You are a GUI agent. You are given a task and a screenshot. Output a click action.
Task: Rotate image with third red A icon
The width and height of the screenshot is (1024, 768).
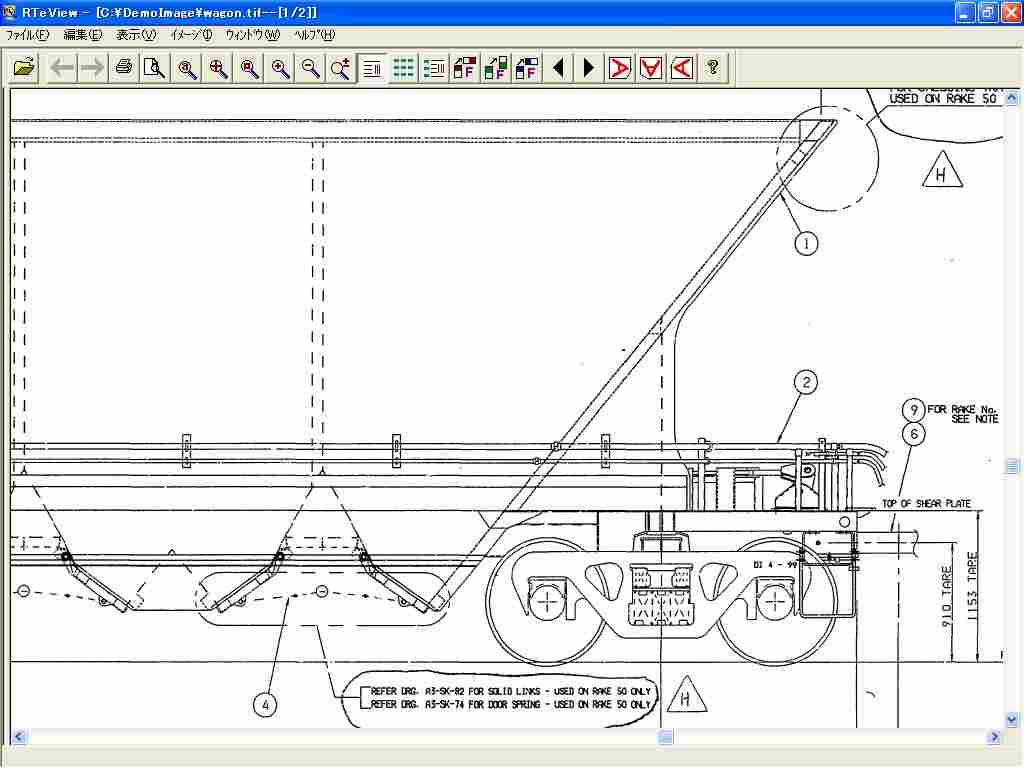pyautogui.click(x=681, y=67)
